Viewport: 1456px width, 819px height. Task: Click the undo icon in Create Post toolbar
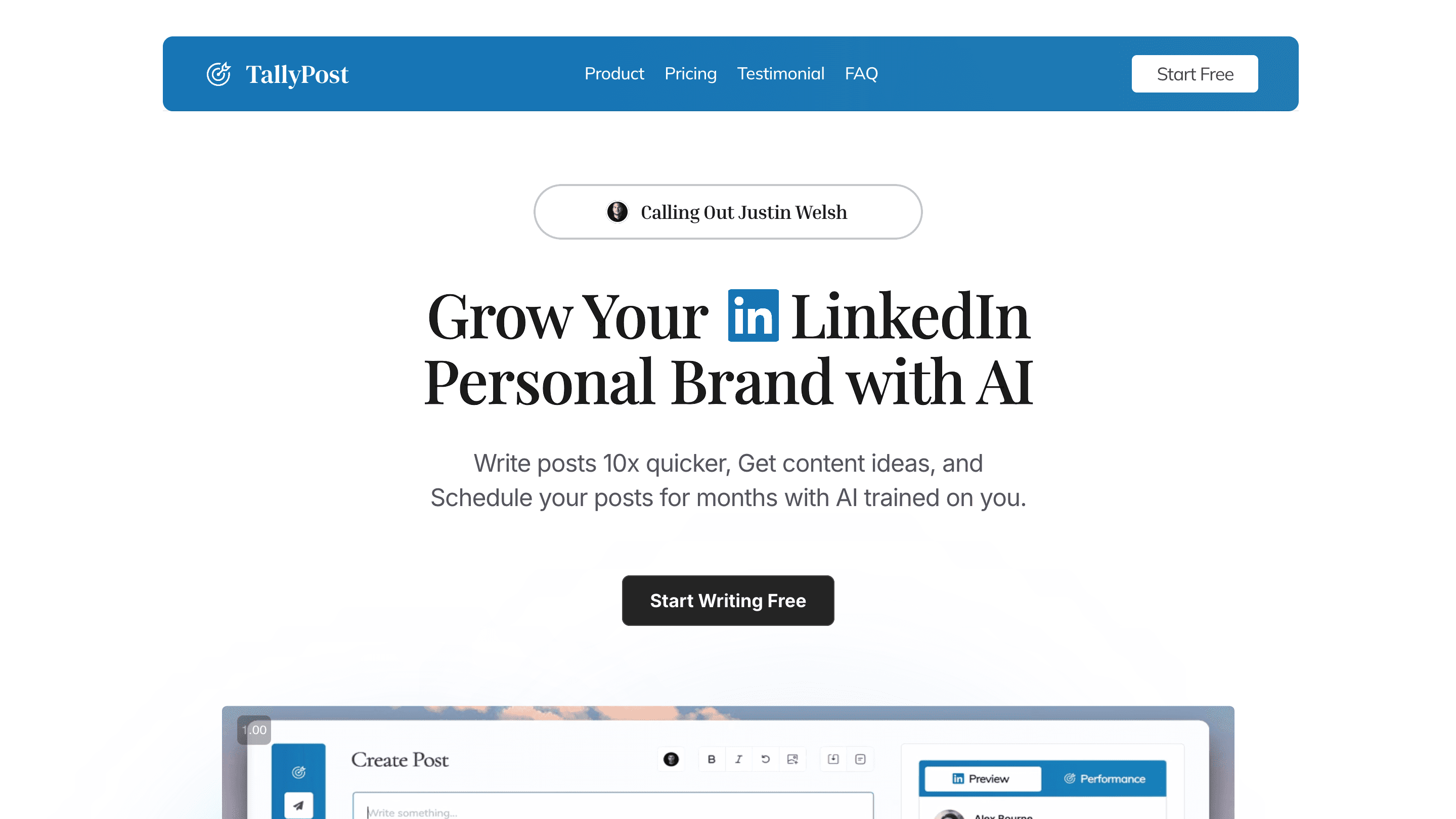(765, 759)
